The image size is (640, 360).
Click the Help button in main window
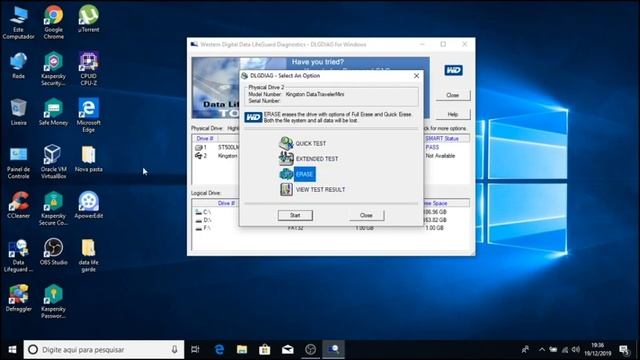pos(452,114)
